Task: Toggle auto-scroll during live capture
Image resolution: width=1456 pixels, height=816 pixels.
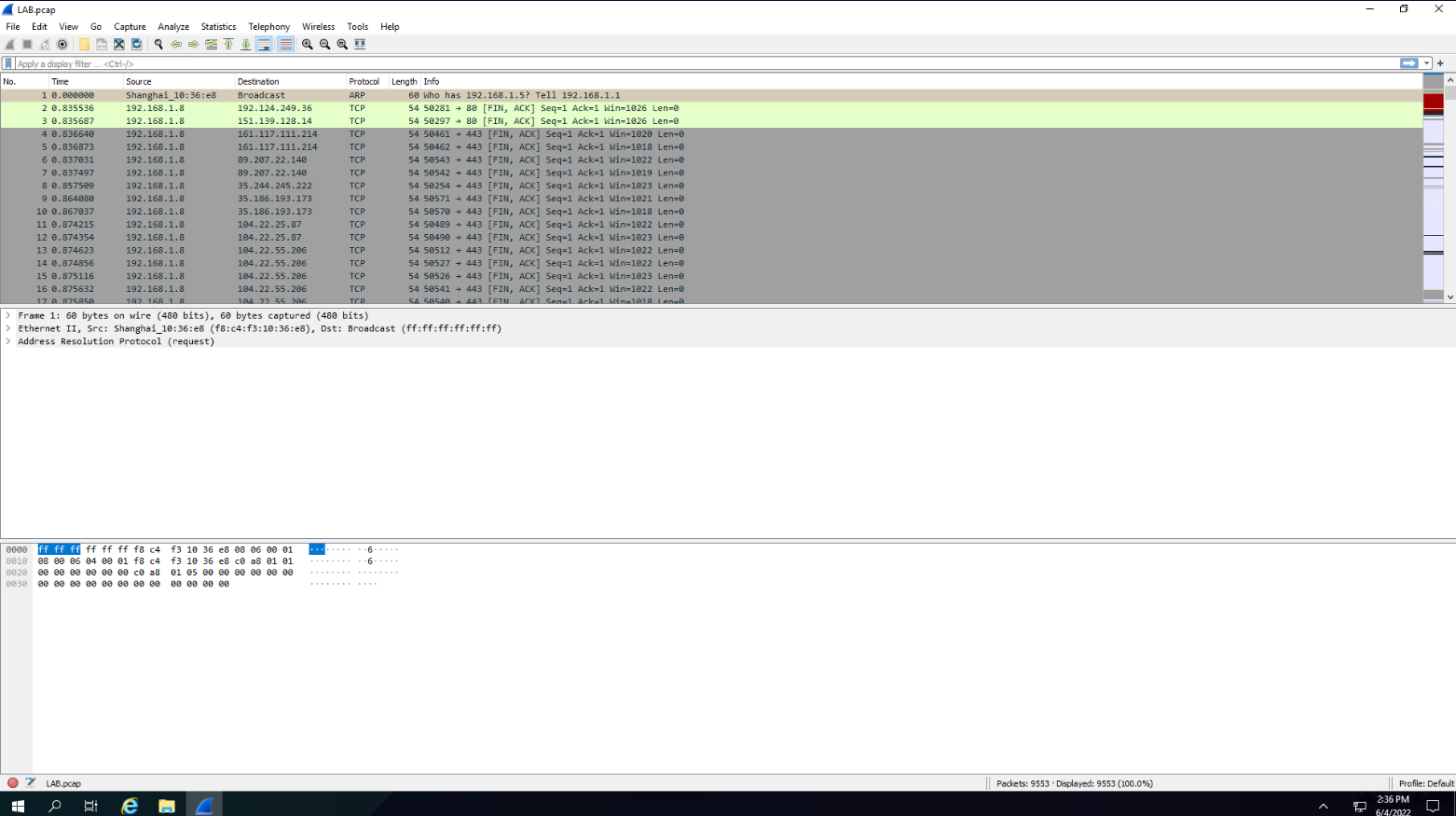Action: tap(265, 44)
